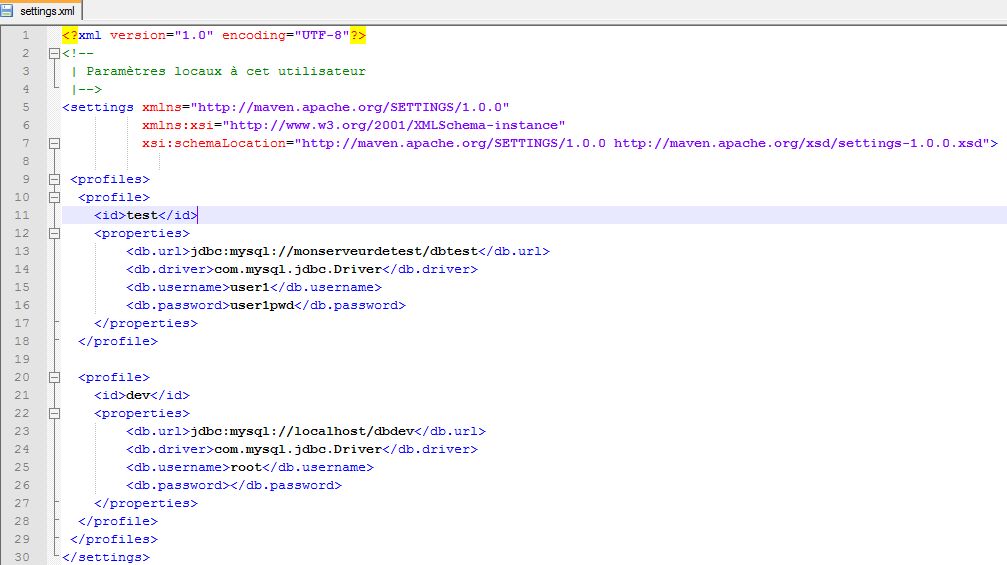Click the 'test' profile id value
This screenshot has width=1007, height=565.
coord(142,215)
